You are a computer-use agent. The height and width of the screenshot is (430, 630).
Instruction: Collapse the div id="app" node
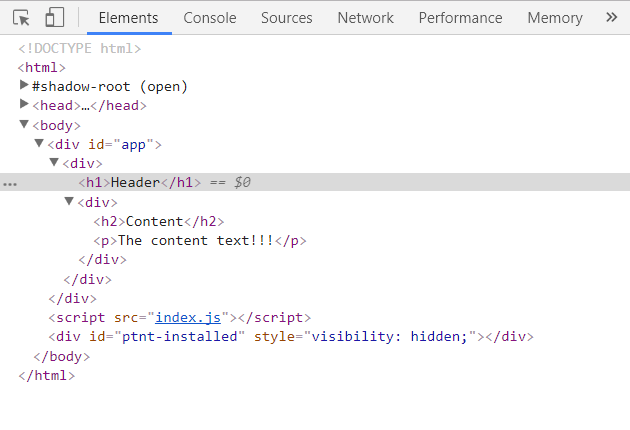[39, 143]
